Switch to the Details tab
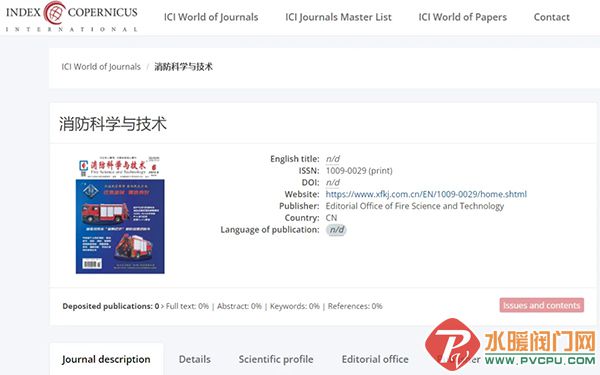The image size is (600, 375). [x=195, y=359]
